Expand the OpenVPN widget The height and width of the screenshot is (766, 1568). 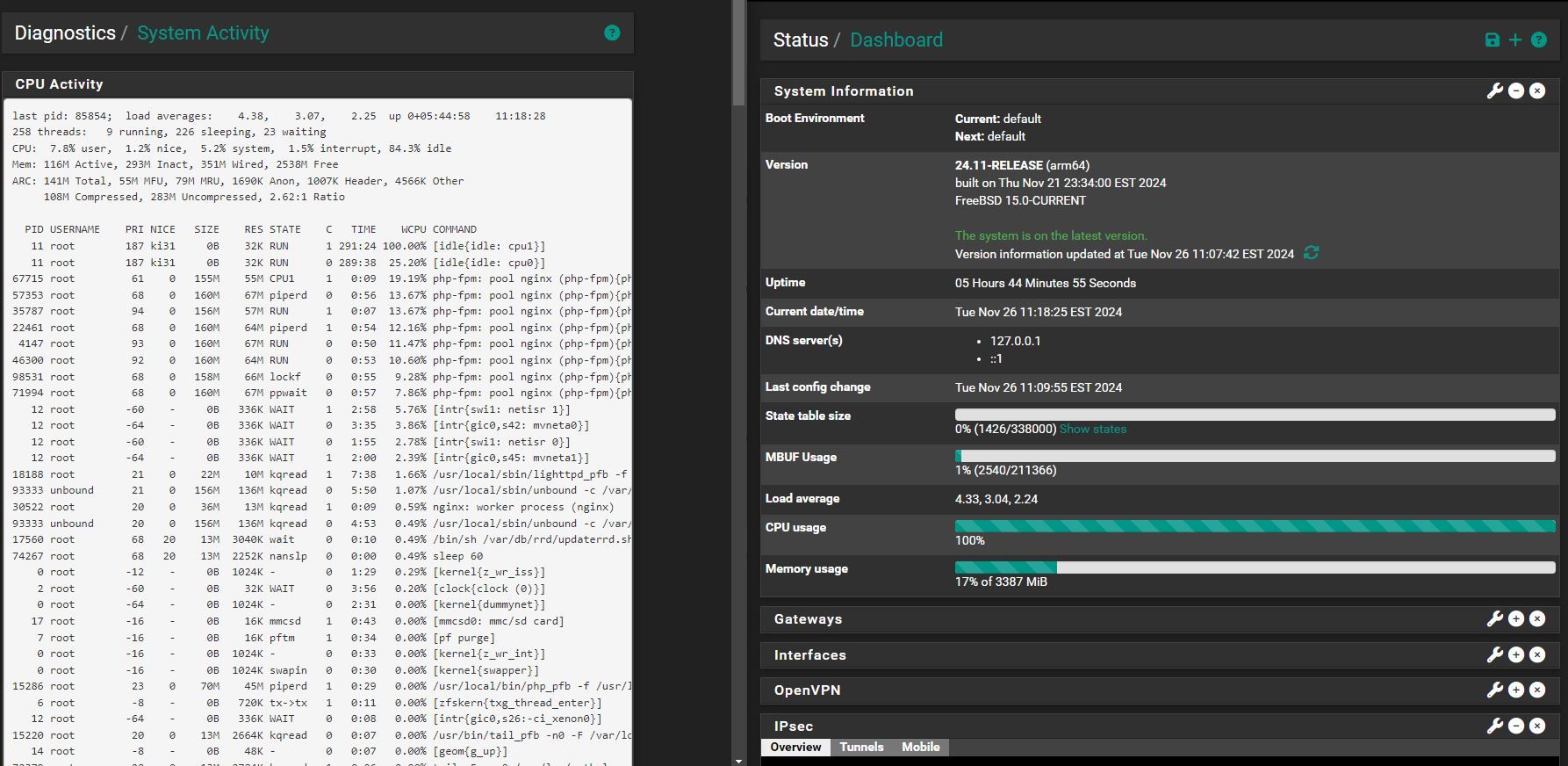pos(1516,690)
